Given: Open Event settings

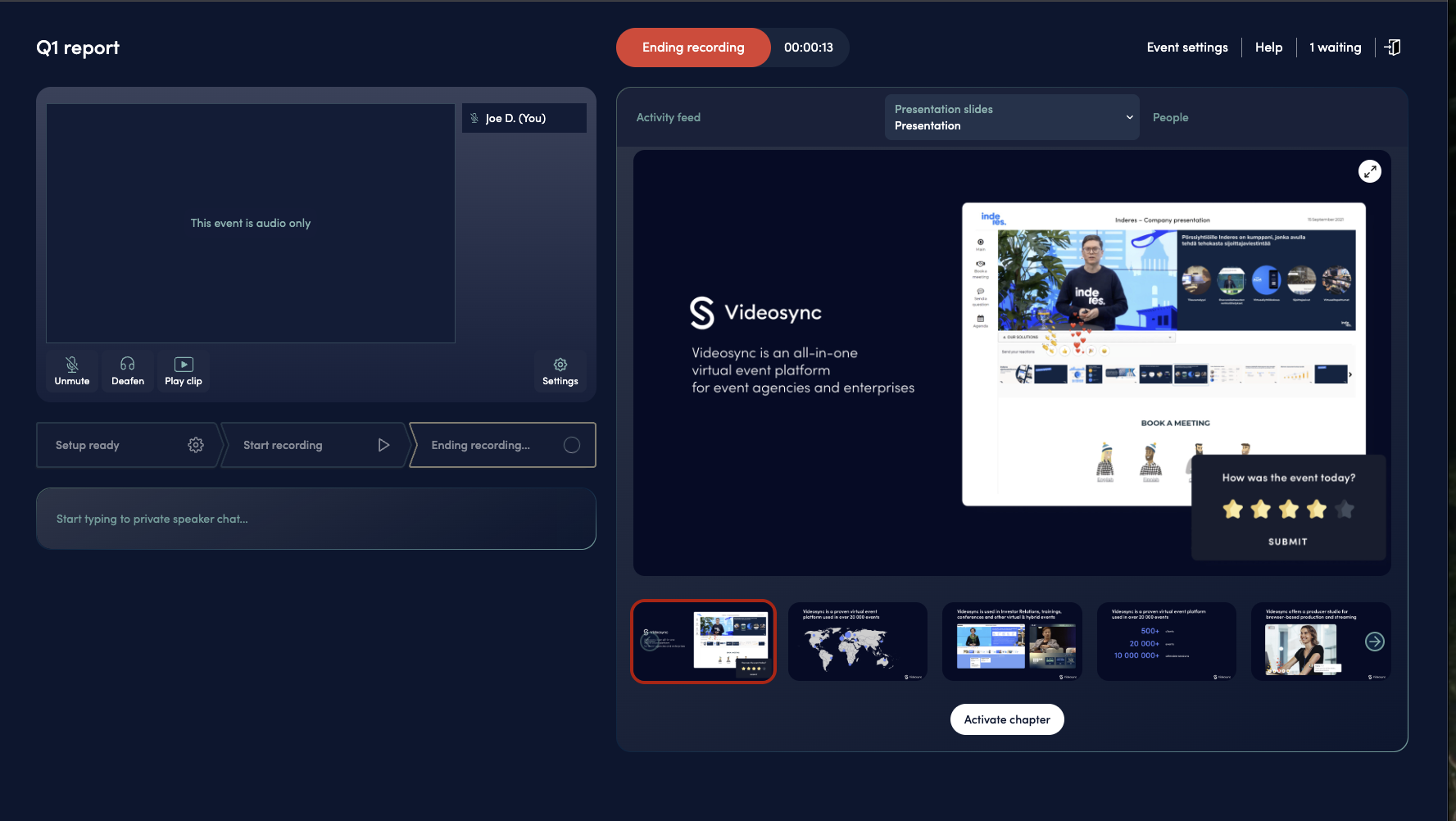Looking at the screenshot, I should point(1187,48).
